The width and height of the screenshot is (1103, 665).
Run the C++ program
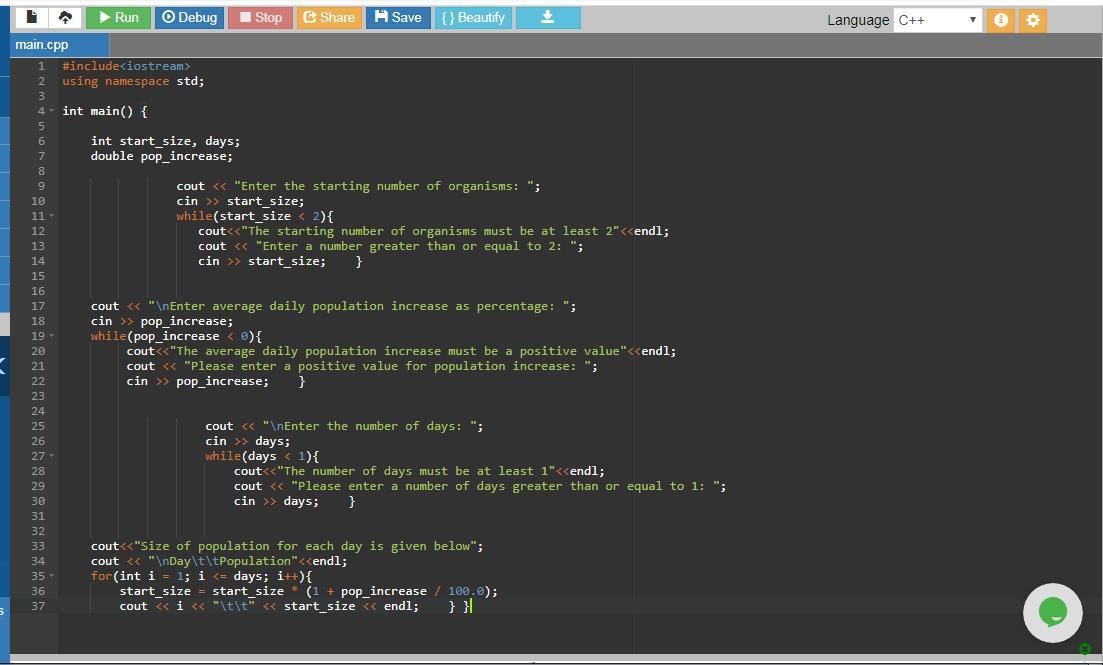(118, 17)
